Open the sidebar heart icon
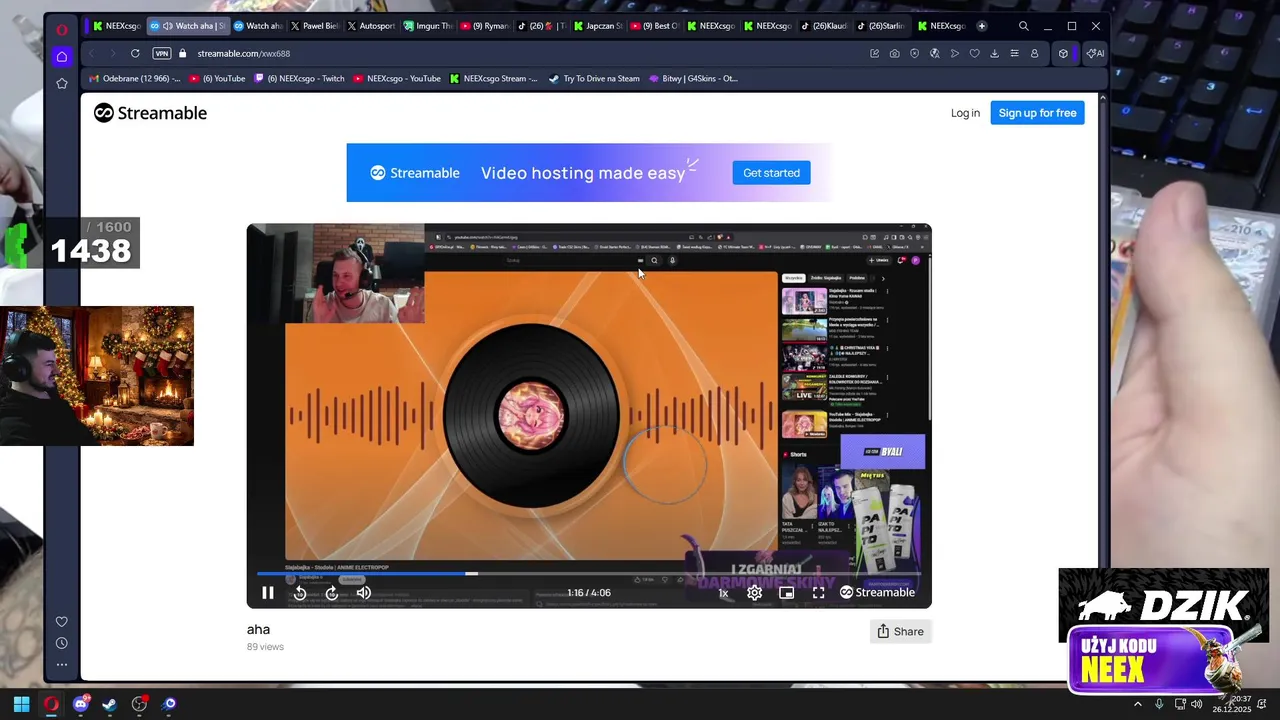 pos(62,621)
